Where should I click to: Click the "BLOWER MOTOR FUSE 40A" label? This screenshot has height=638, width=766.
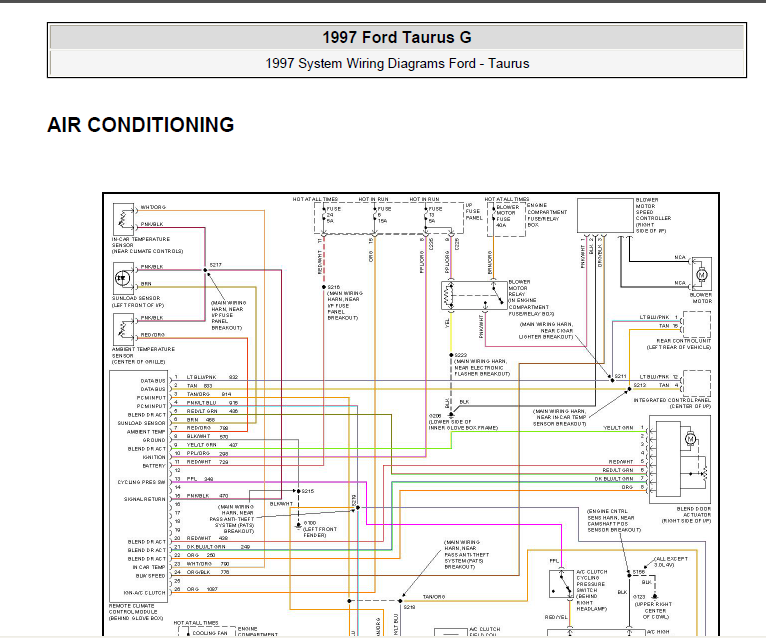(507, 216)
